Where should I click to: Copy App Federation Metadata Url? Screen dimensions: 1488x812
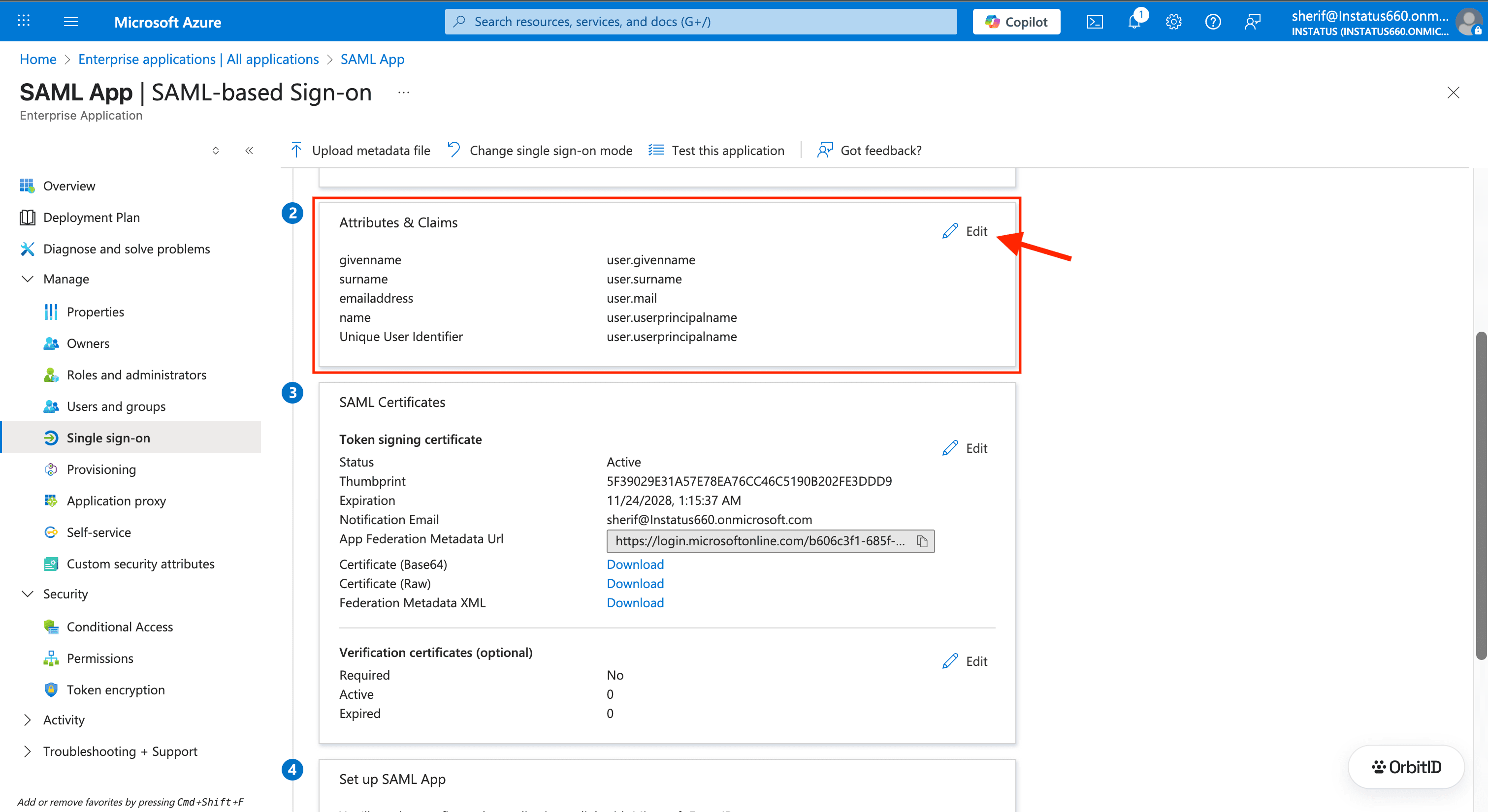pyautogui.click(x=922, y=541)
